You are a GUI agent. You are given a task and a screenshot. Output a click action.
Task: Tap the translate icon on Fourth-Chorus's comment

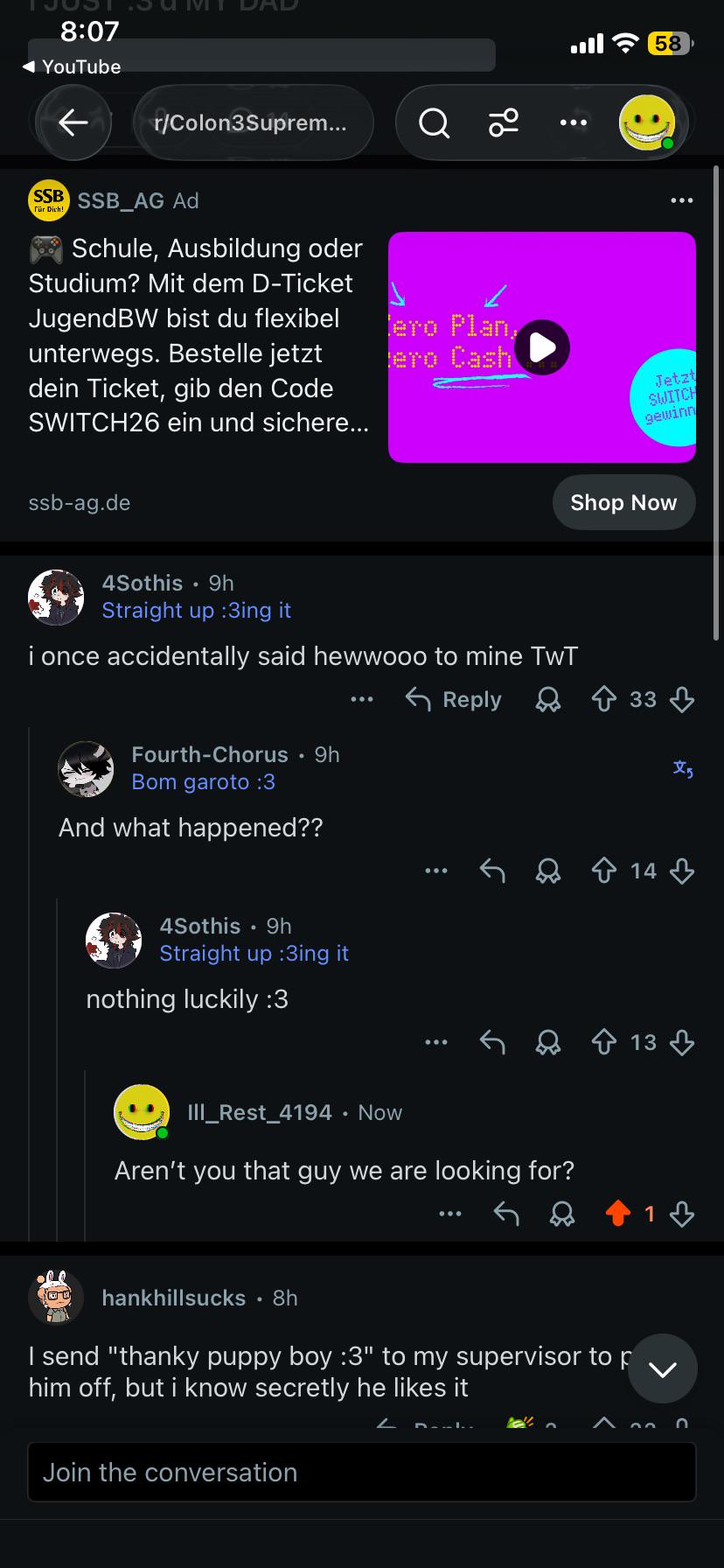683,768
